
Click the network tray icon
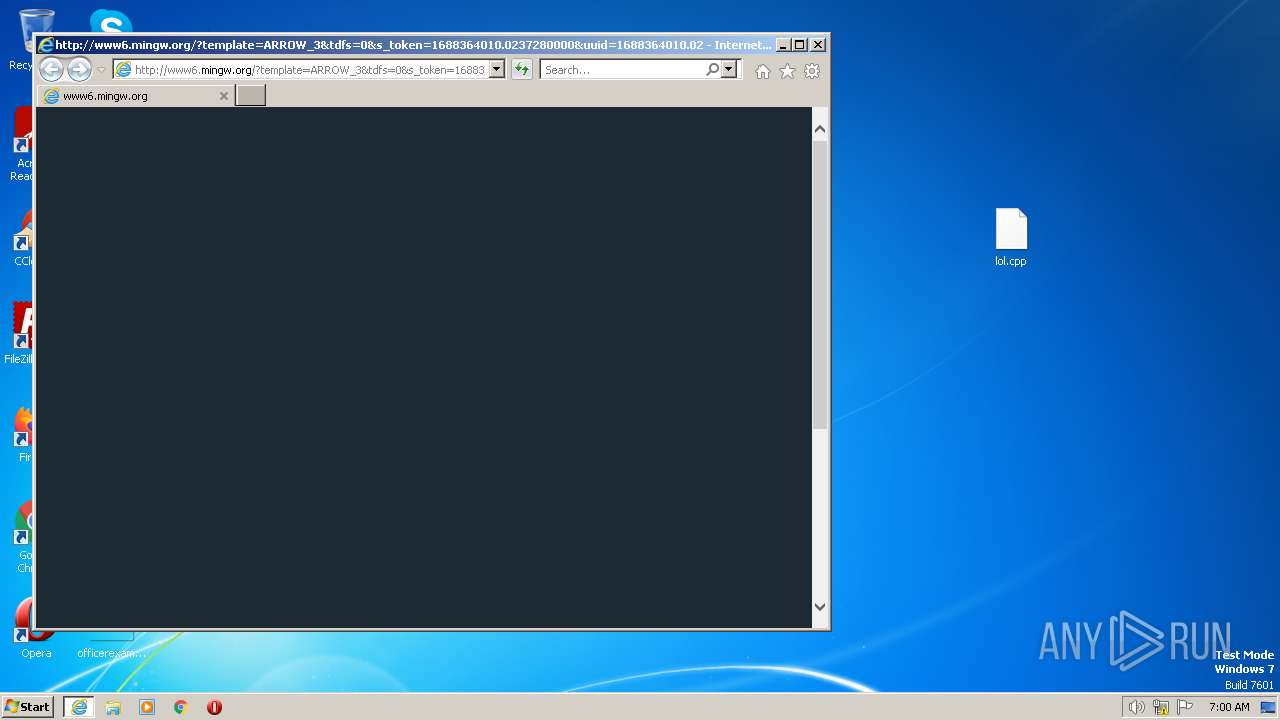1161,707
